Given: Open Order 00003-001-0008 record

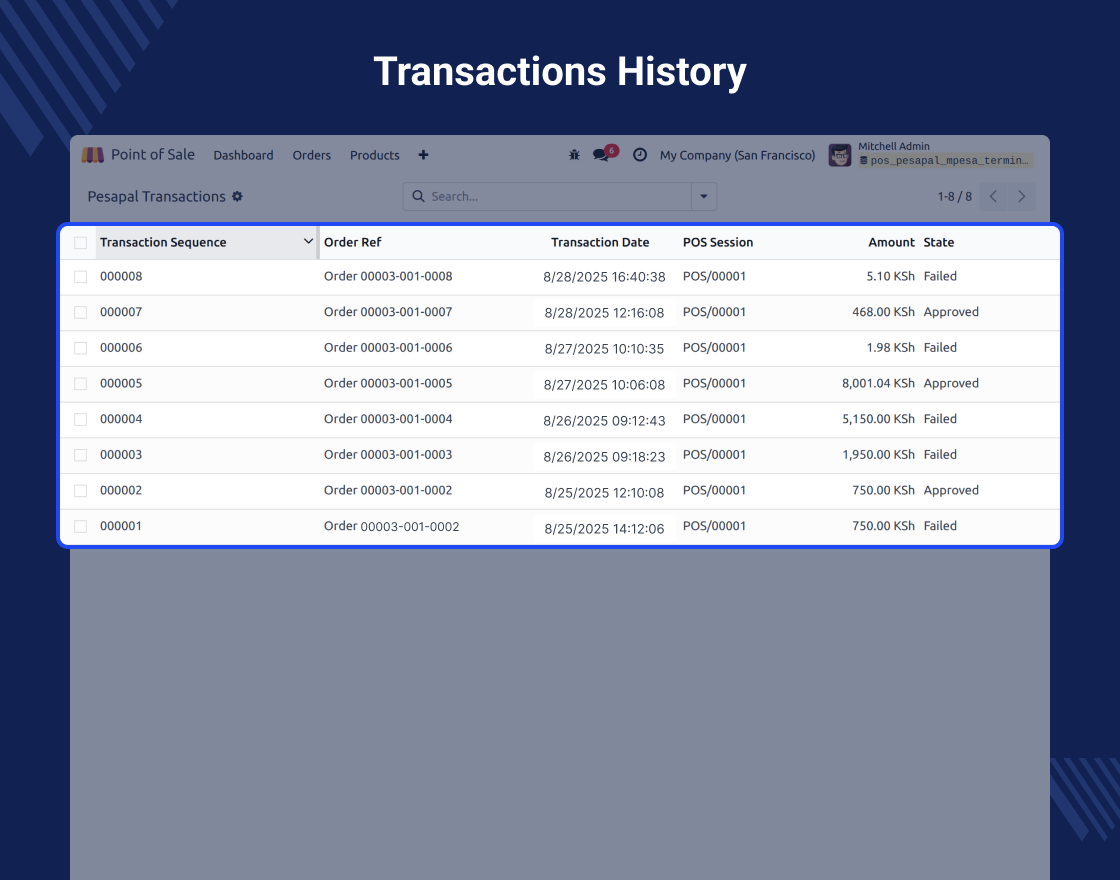Looking at the screenshot, I should (x=388, y=276).
